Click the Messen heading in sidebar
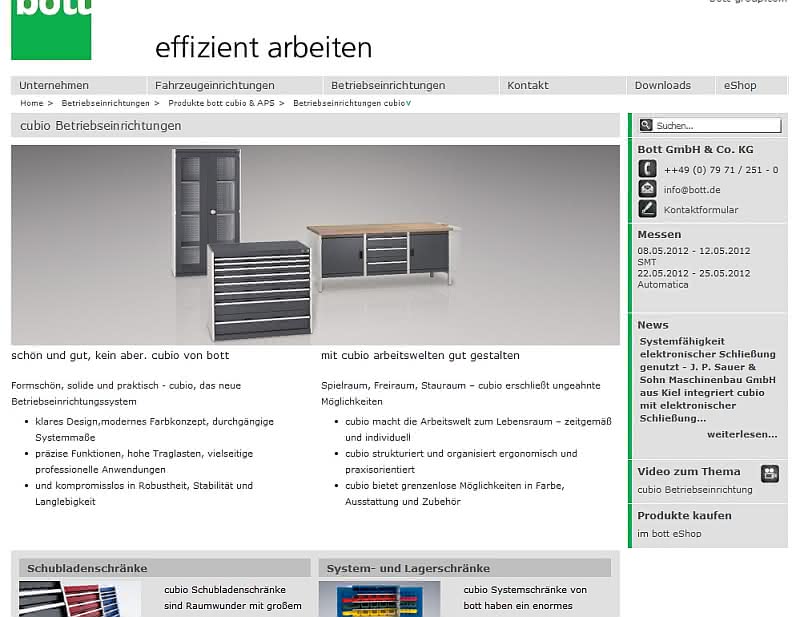The height and width of the screenshot is (617, 800). click(659, 234)
